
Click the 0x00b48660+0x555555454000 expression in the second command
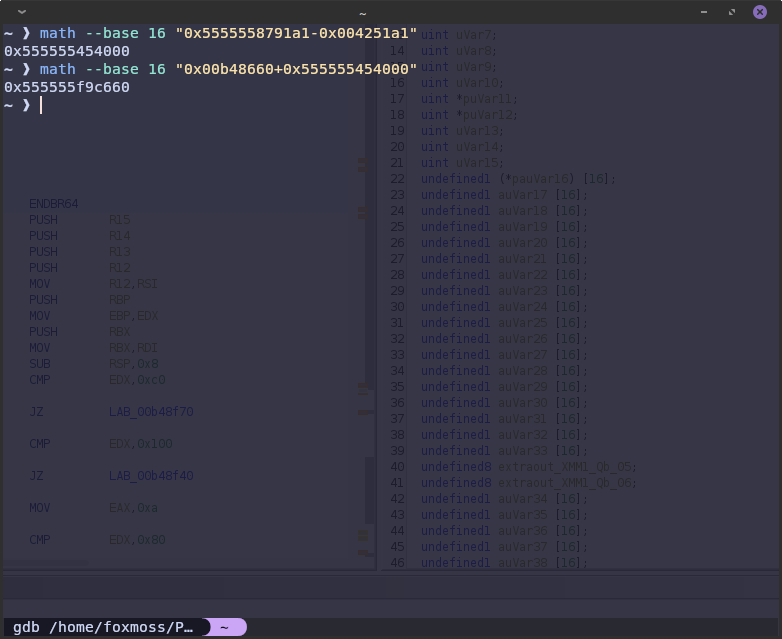pyautogui.click(x=296, y=69)
